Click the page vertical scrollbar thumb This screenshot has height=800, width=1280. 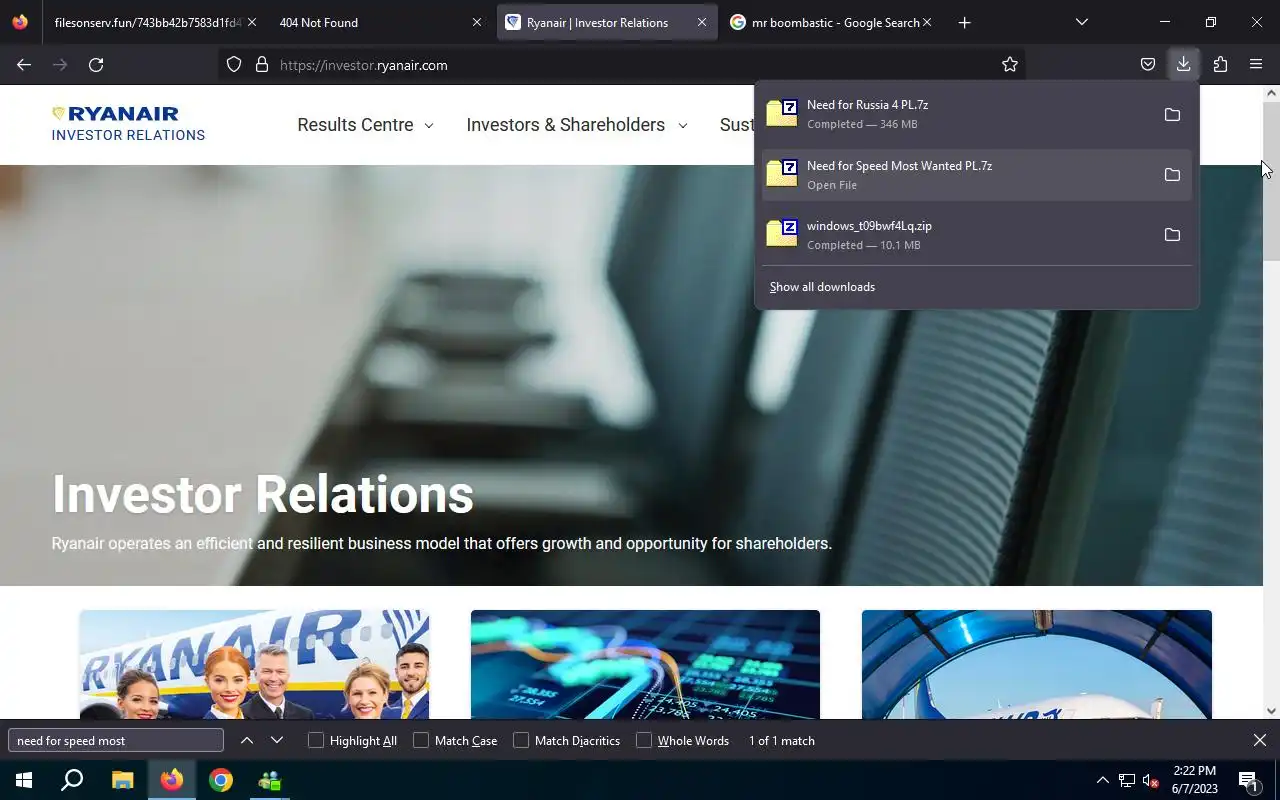click(1271, 180)
